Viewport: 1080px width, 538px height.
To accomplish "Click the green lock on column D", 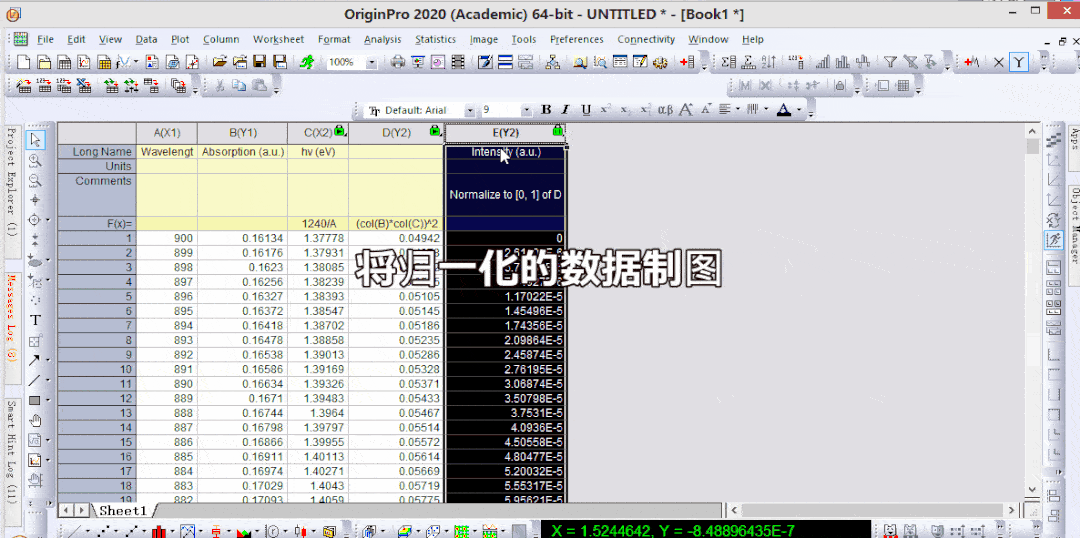I will pyautogui.click(x=435, y=130).
